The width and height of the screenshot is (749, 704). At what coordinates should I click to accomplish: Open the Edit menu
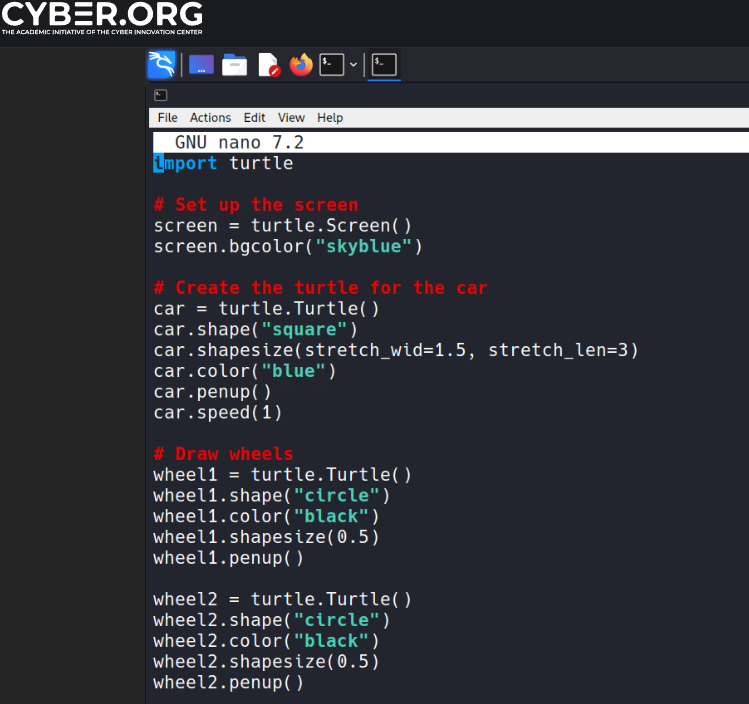[x=254, y=118]
